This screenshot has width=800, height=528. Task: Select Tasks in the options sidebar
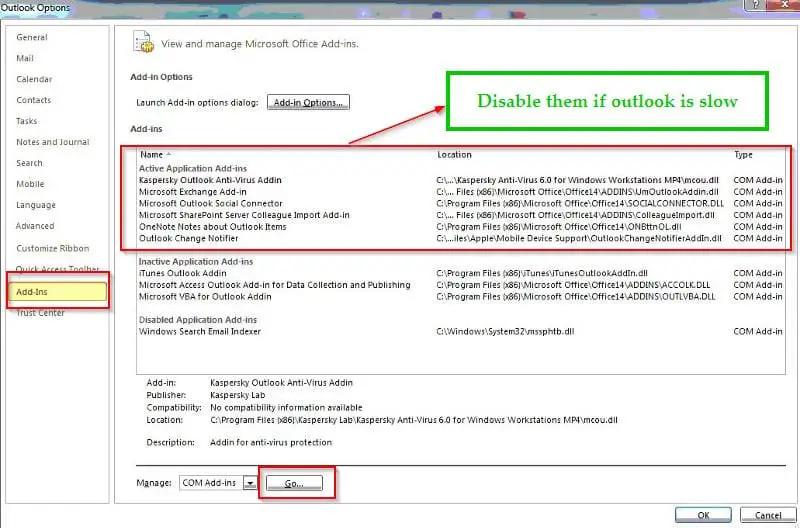pos(27,121)
